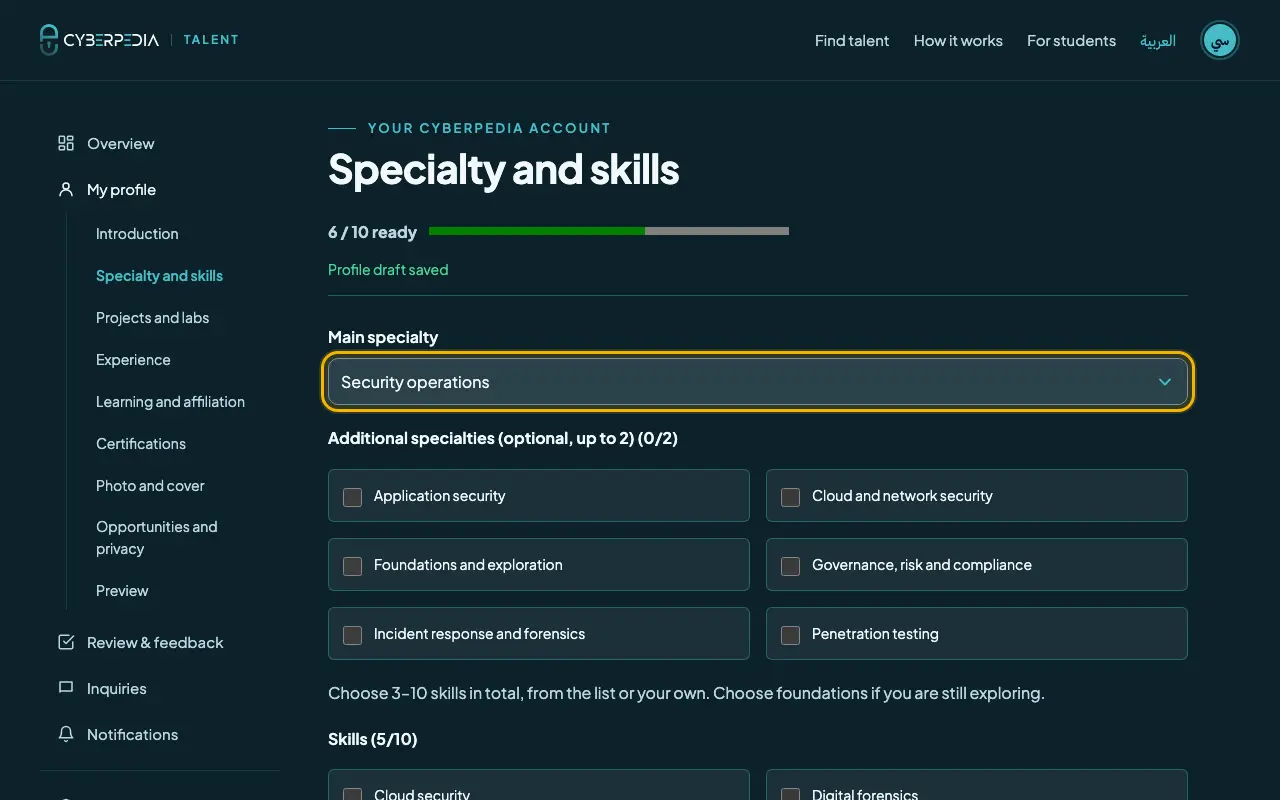Go to the For students page
The image size is (1280, 800).
(x=1071, y=41)
